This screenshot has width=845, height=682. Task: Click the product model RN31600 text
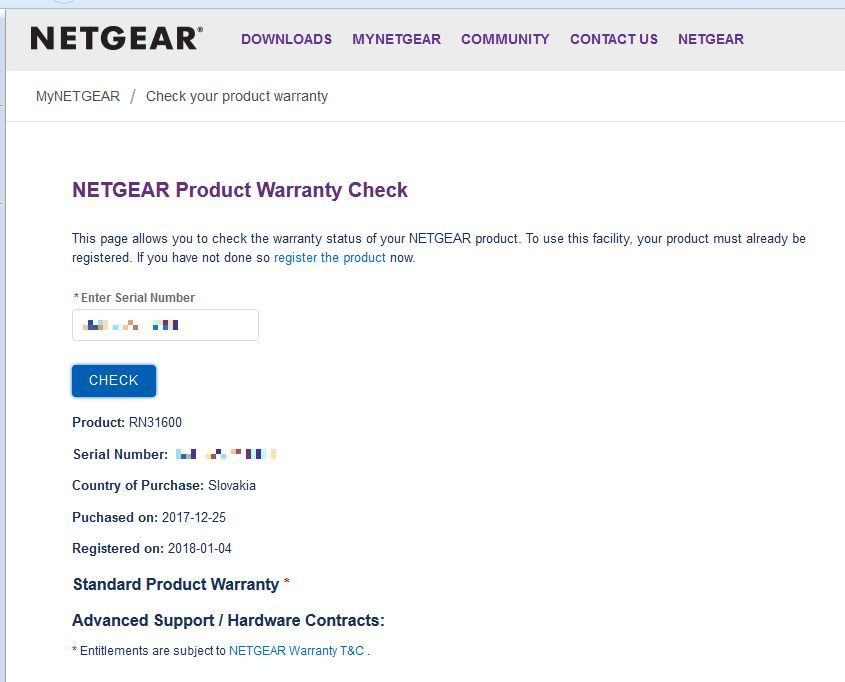(155, 423)
